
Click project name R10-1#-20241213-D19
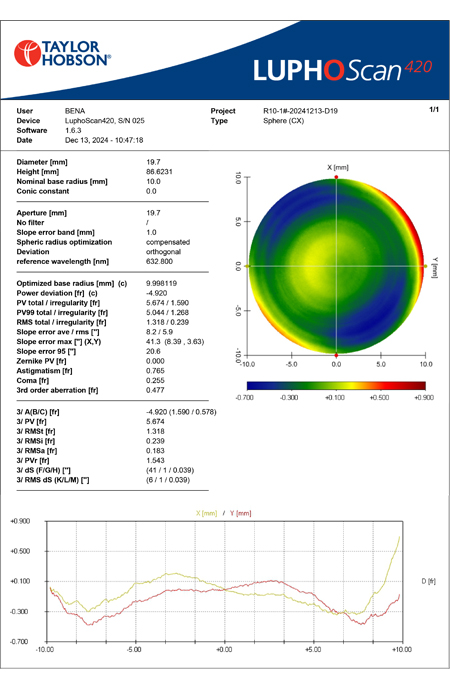click(300, 111)
